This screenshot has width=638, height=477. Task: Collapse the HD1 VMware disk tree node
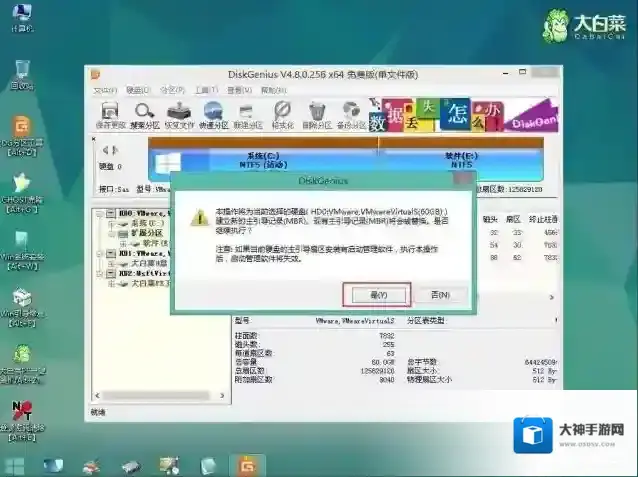97,253
